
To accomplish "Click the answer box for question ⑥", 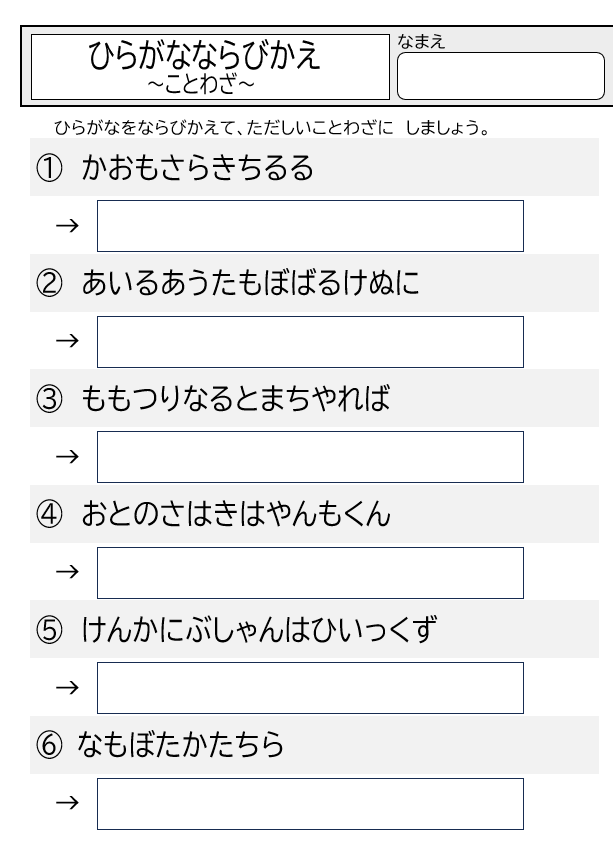I will tap(310, 804).
